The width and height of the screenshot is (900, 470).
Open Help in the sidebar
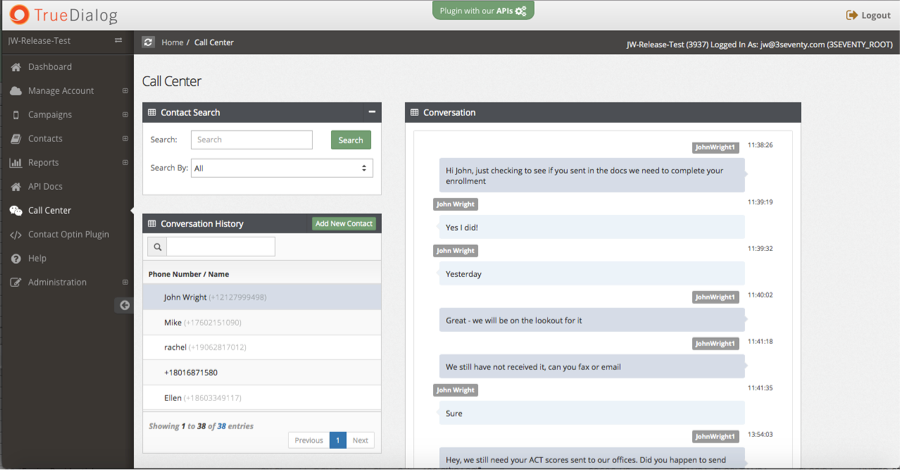pos(37,259)
